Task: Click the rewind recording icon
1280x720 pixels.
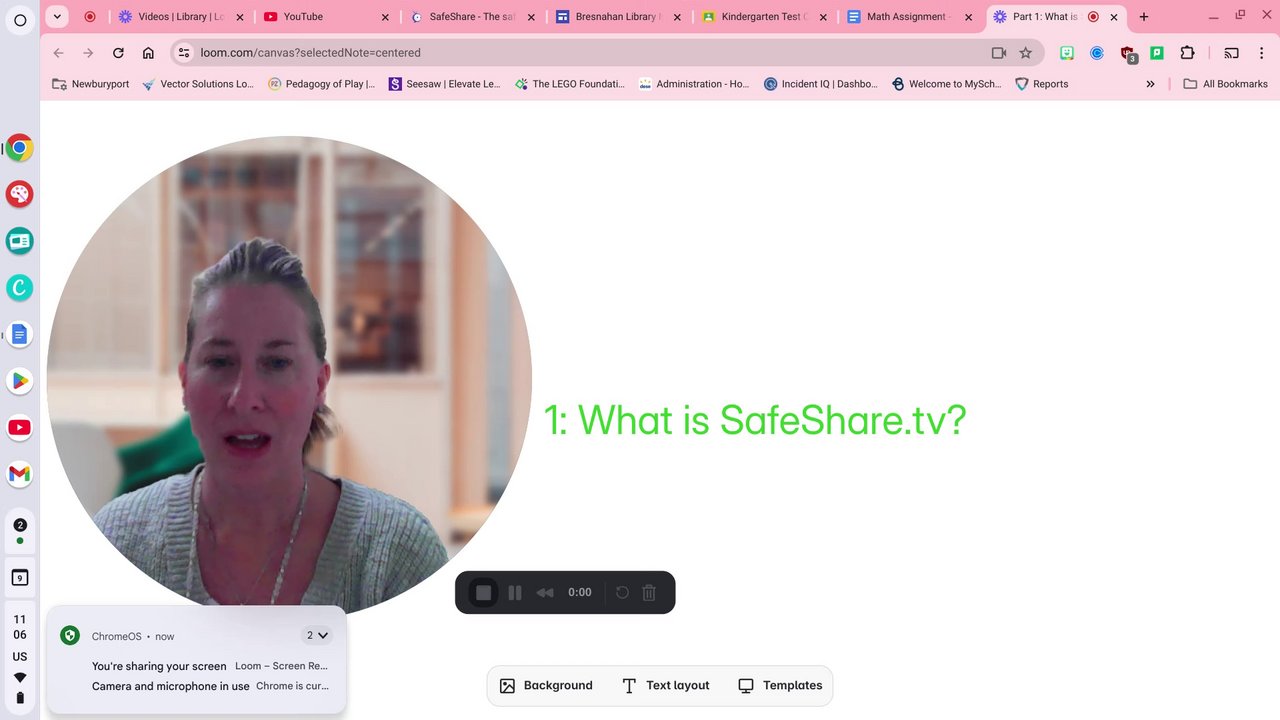Action: tap(545, 592)
